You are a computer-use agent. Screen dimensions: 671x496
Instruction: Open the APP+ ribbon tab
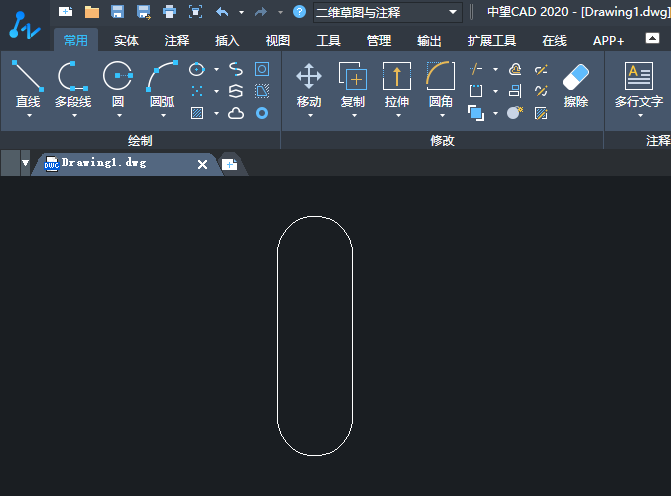pos(608,40)
